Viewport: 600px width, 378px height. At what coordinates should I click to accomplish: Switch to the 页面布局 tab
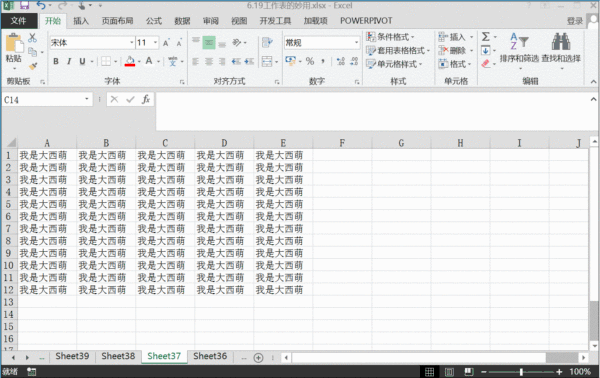pos(117,21)
